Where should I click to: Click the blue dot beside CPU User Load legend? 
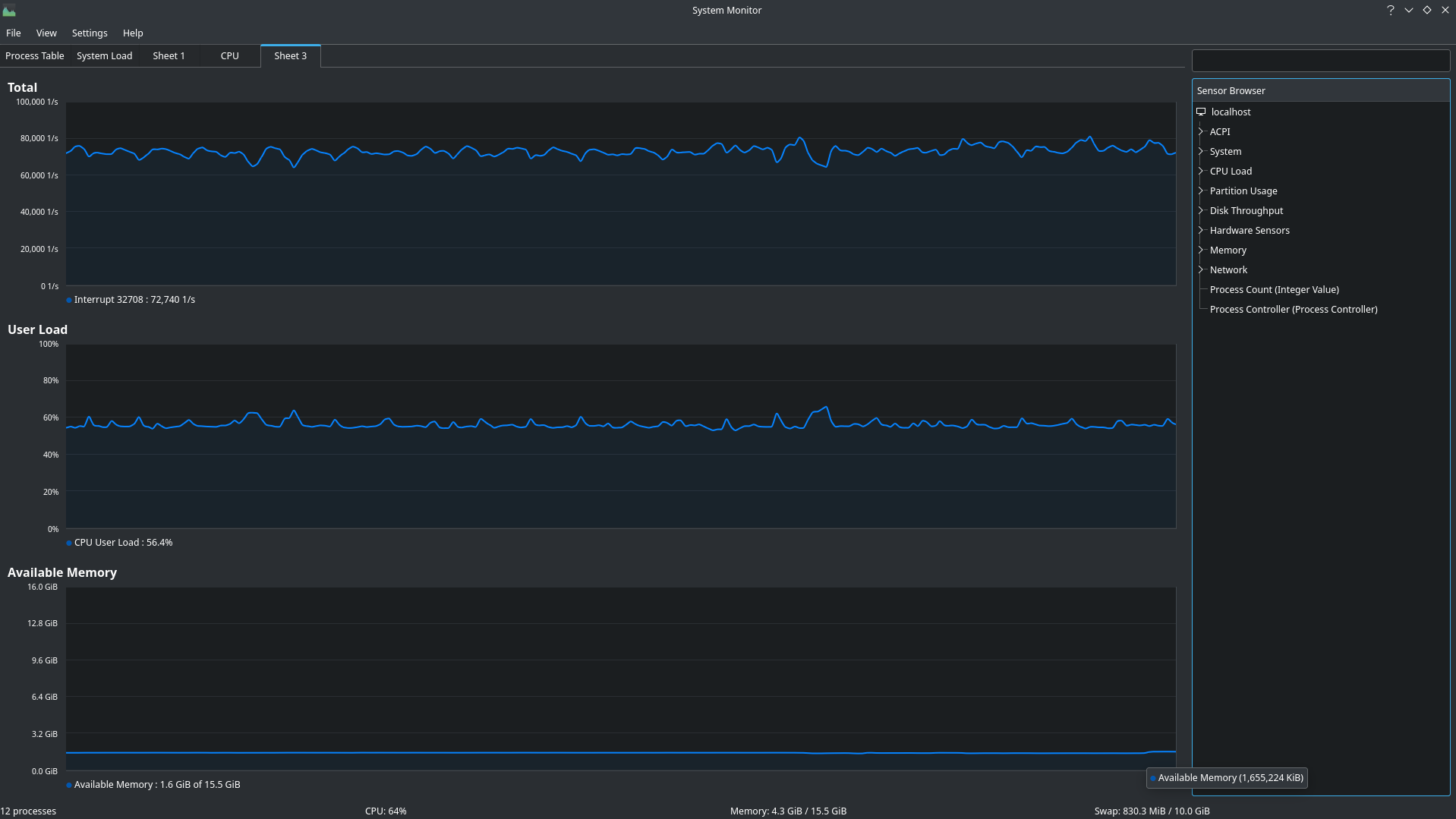tap(69, 543)
